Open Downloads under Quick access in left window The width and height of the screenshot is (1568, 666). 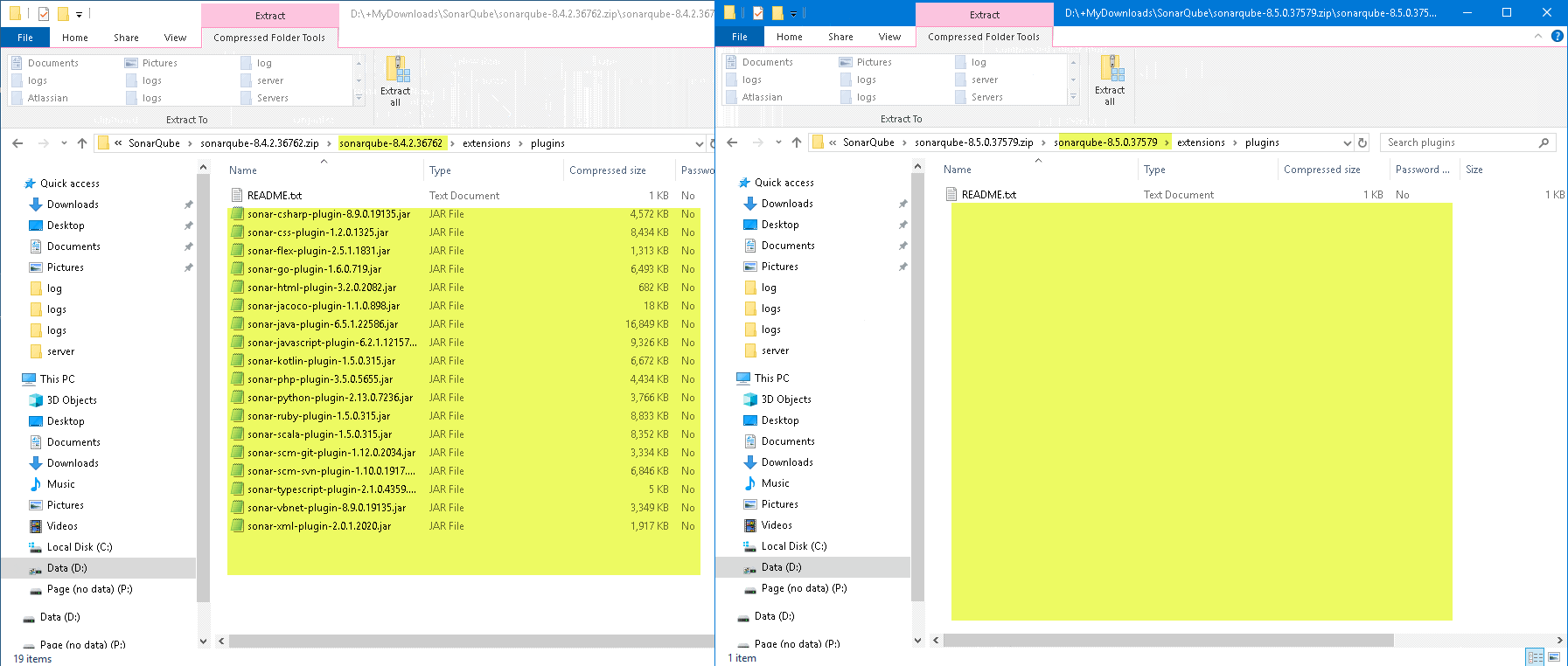pyautogui.click(x=73, y=205)
